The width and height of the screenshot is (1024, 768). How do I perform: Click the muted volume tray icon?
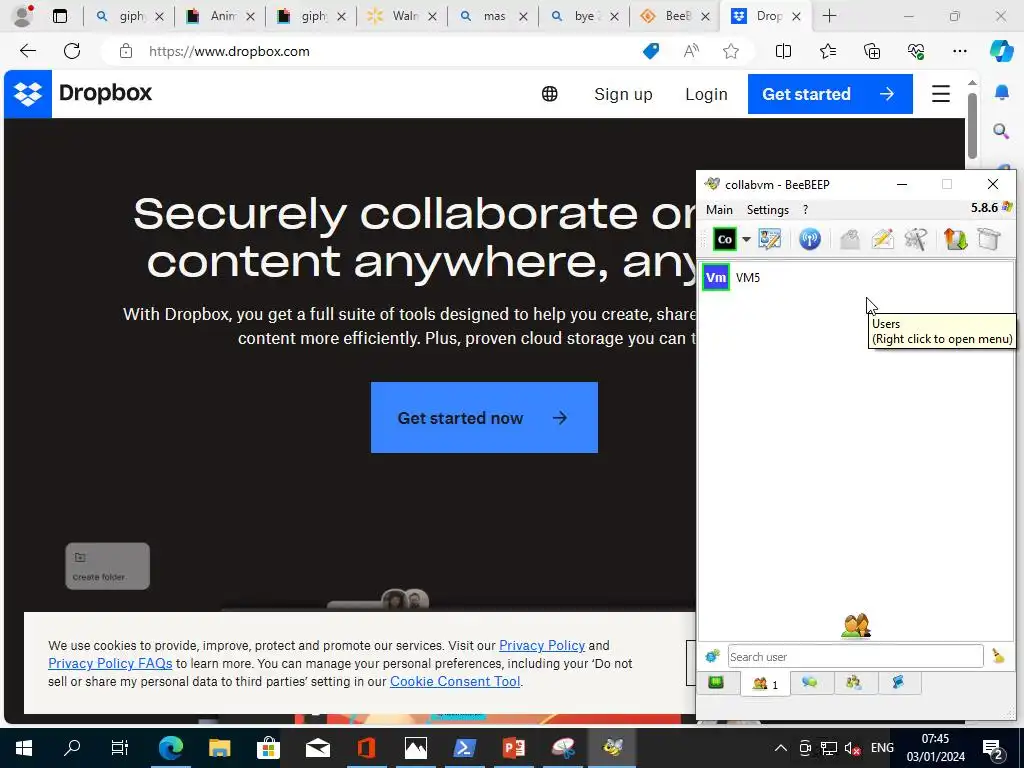pyautogui.click(x=852, y=748)
